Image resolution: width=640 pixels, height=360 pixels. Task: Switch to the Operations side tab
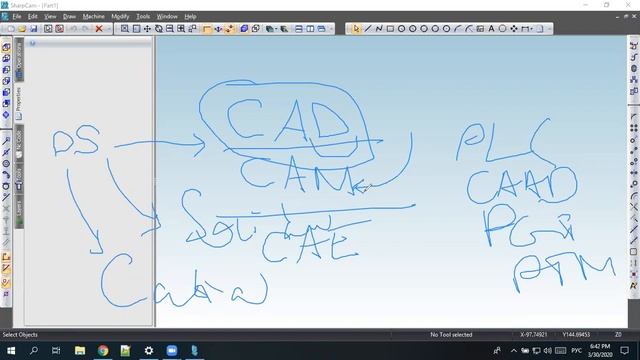coord(19,60)
